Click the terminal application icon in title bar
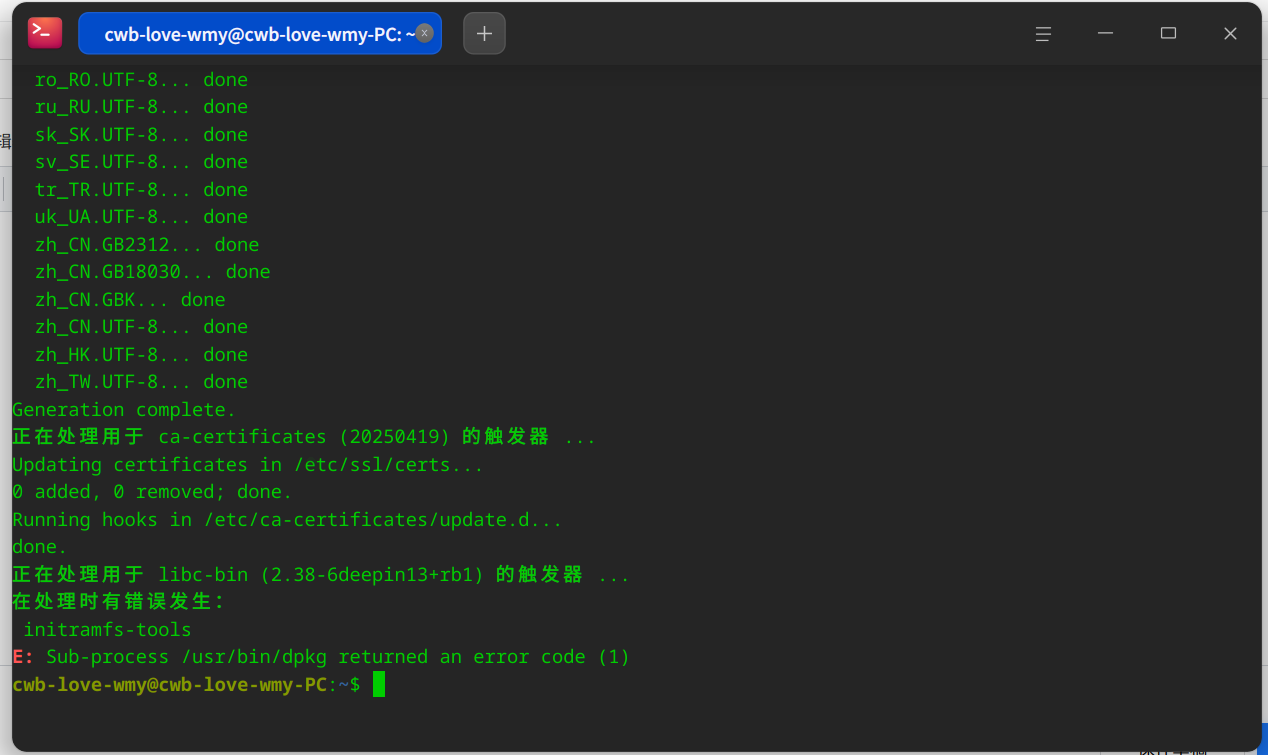Image resolution: width=1268 pixels, height=755 pixels. pos(45,33)
